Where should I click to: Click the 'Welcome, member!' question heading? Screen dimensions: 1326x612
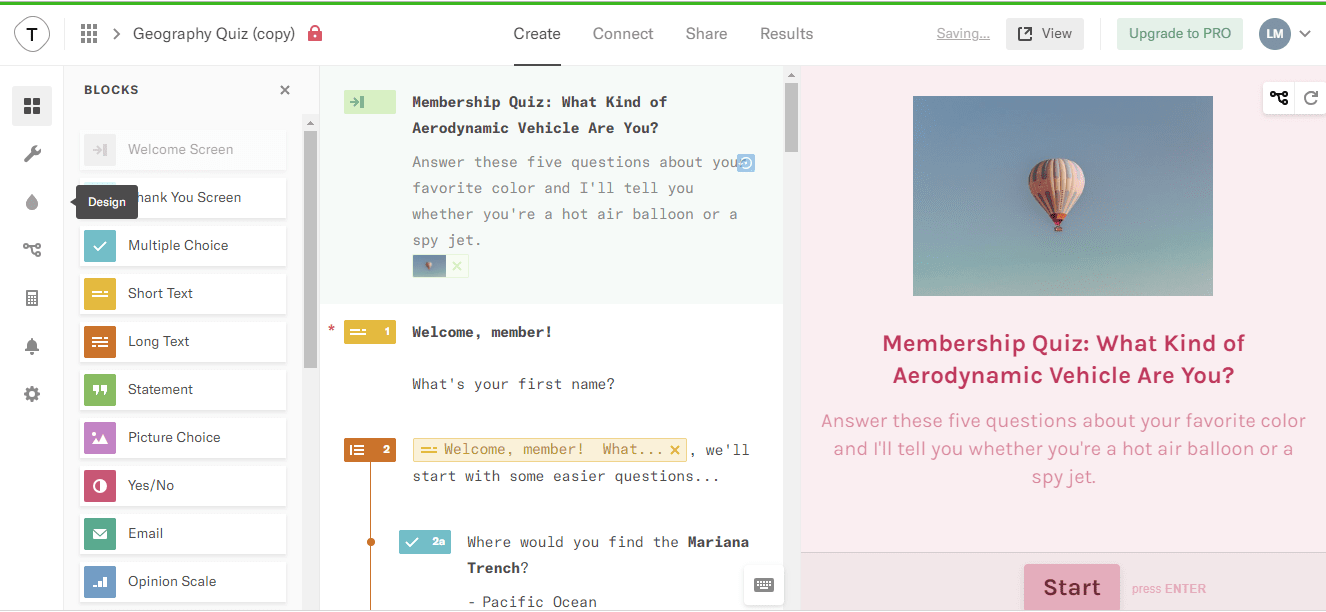[x=482, y=332]
